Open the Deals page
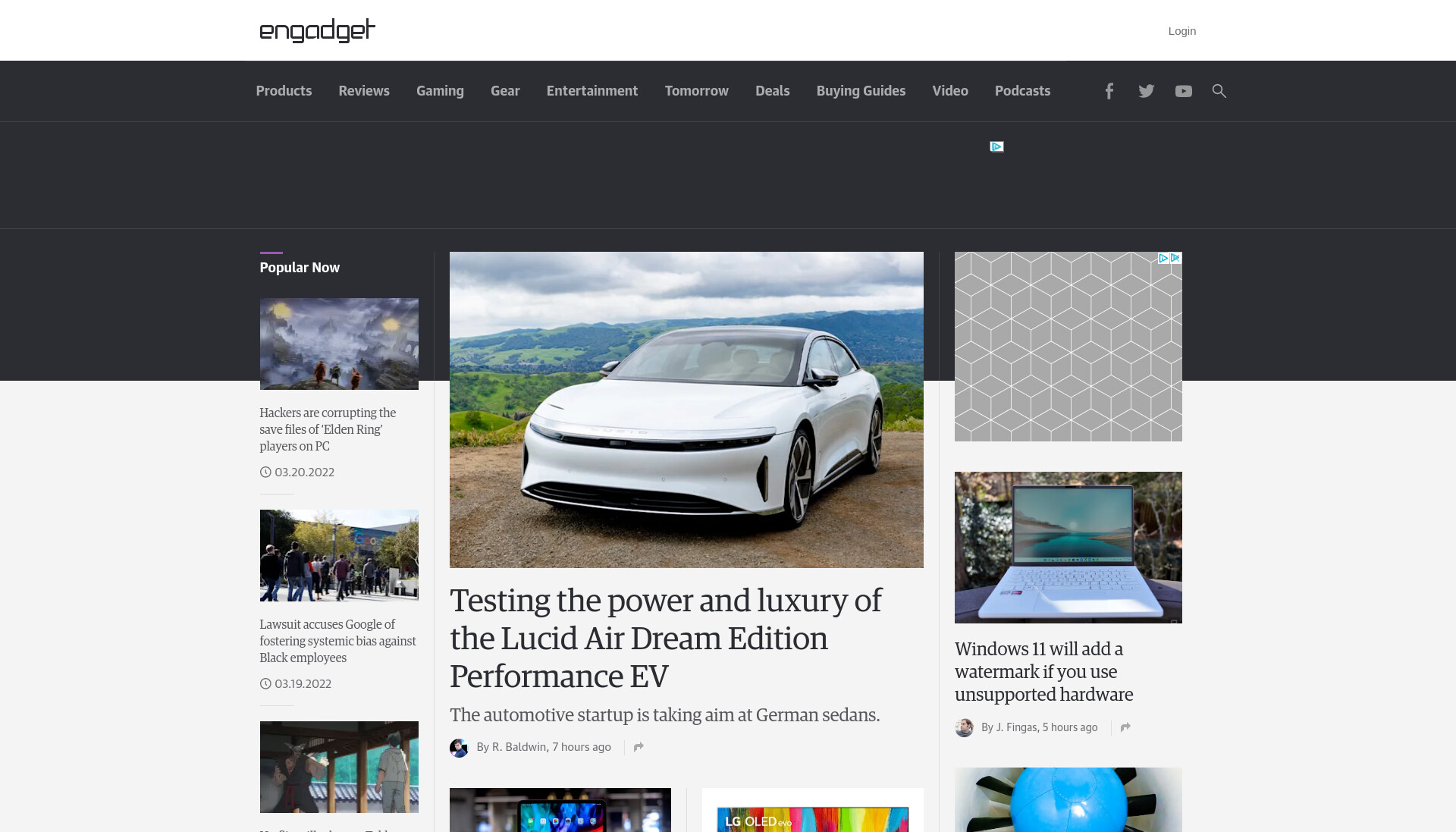 tap(772, 91)
